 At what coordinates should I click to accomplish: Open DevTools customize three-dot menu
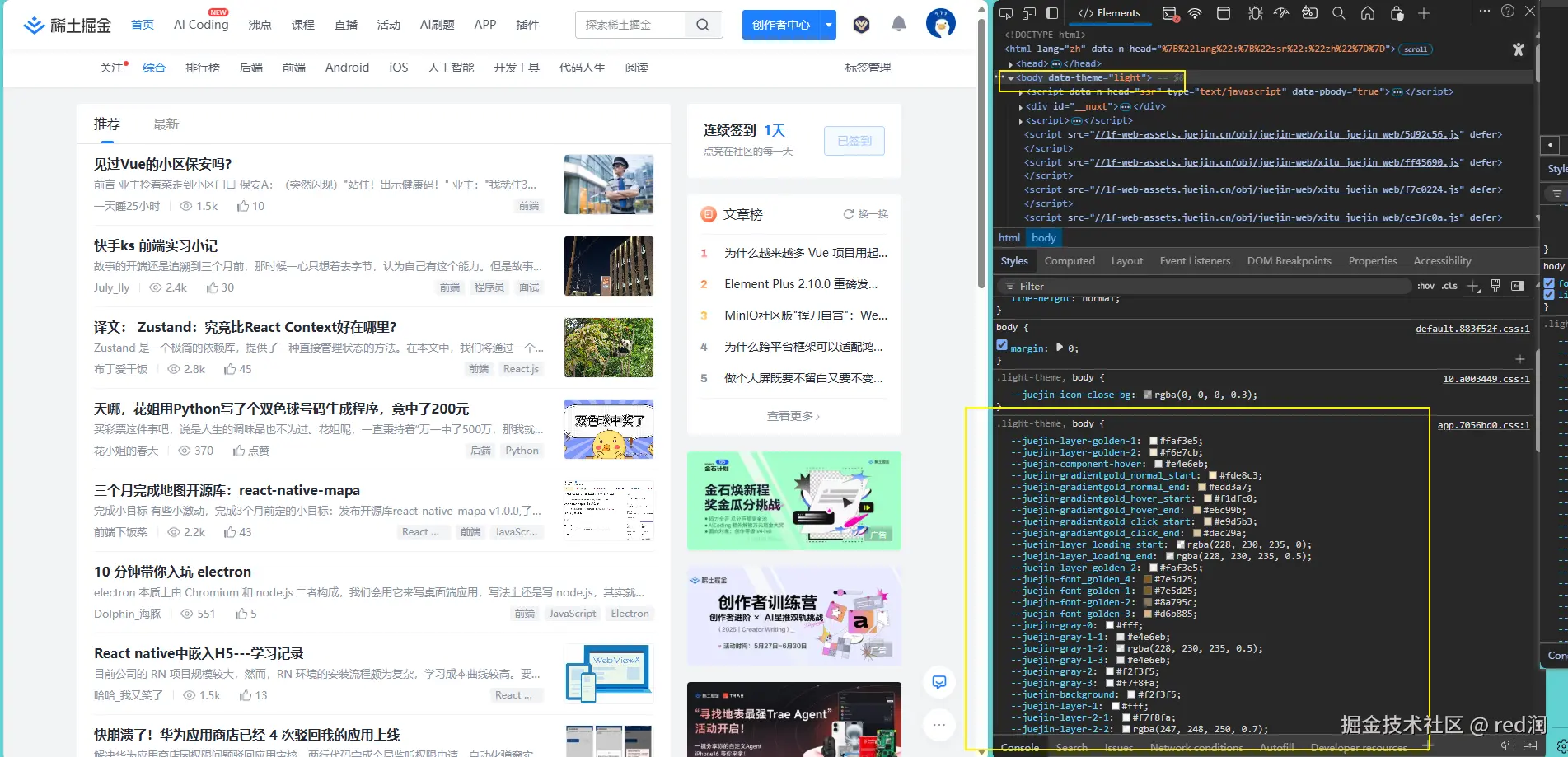tap(1485, 12)
